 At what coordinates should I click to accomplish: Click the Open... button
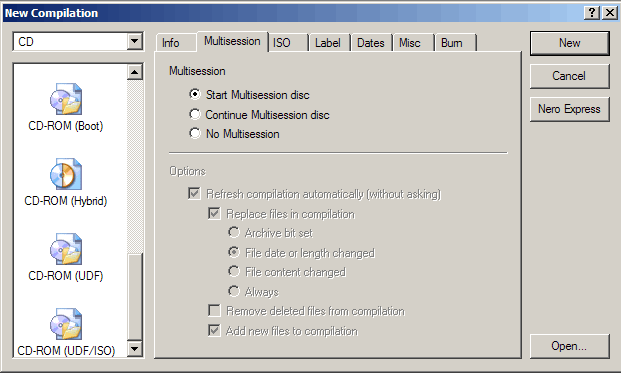570,346
